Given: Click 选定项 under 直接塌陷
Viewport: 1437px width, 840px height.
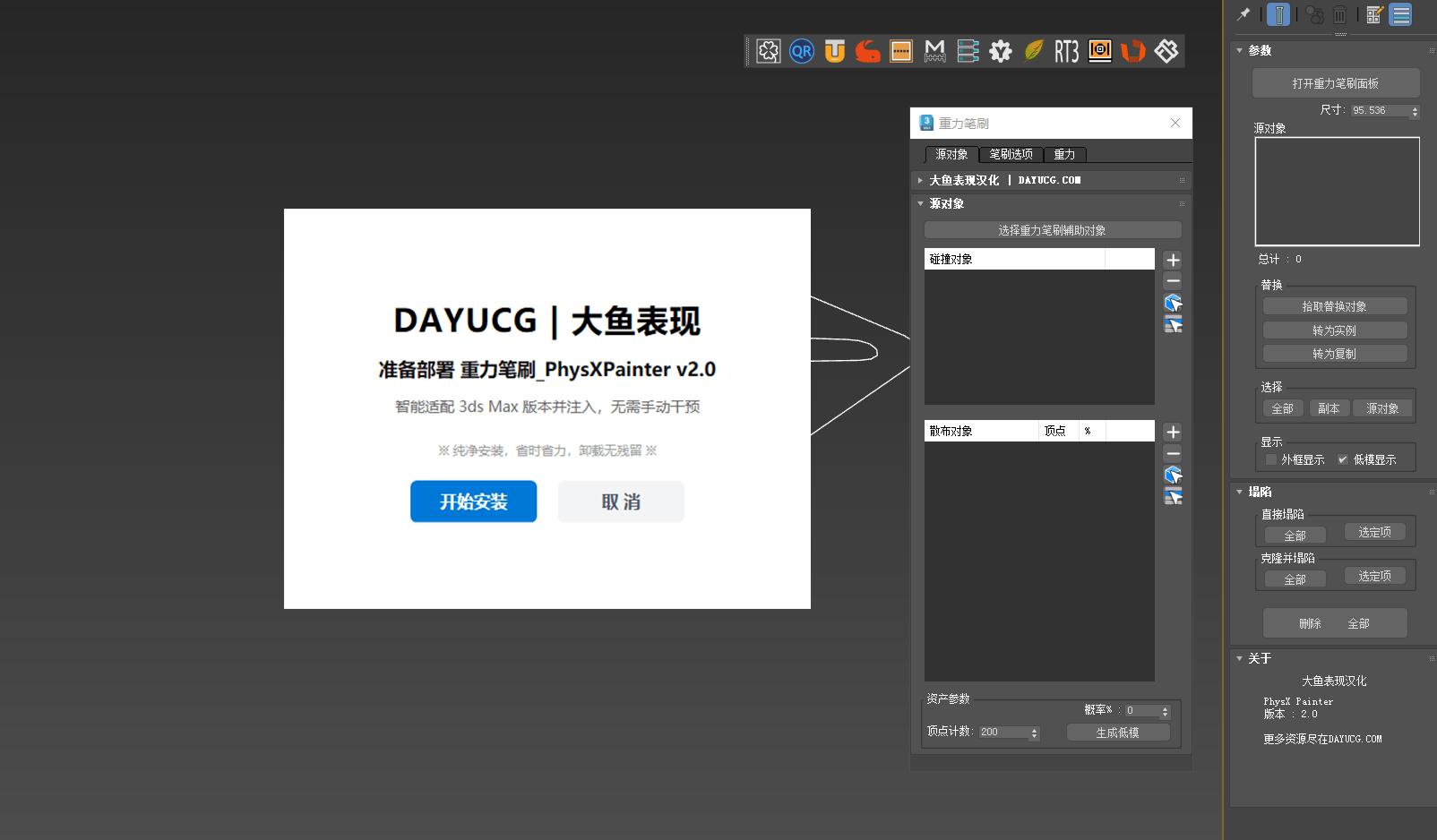Looking at the screenshot, I should click(x=1375, y=532).
